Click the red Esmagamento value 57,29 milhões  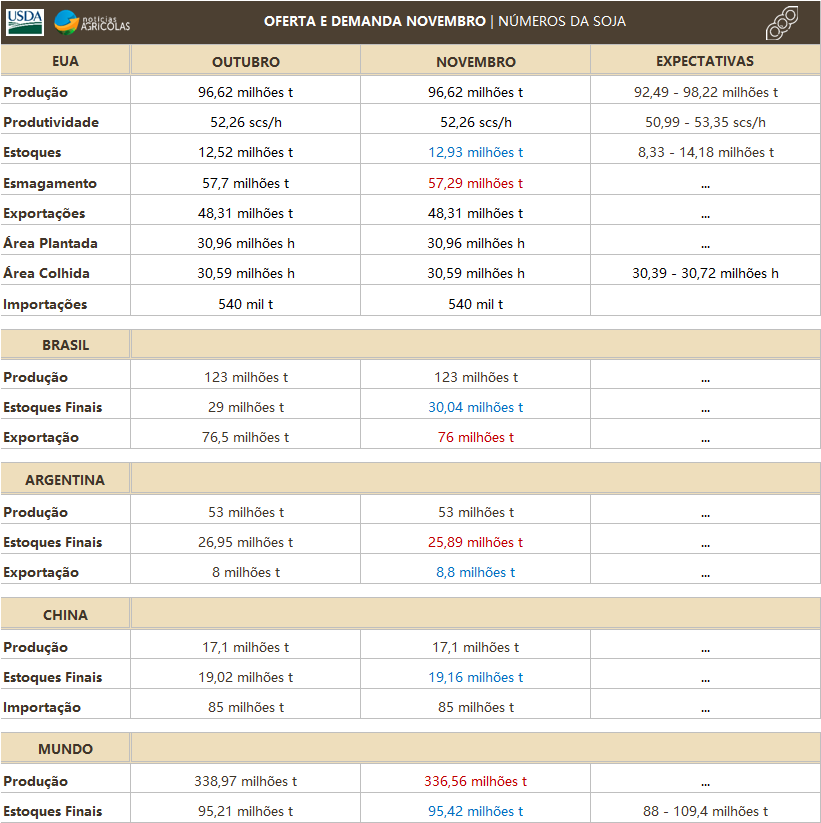[475, 183]
